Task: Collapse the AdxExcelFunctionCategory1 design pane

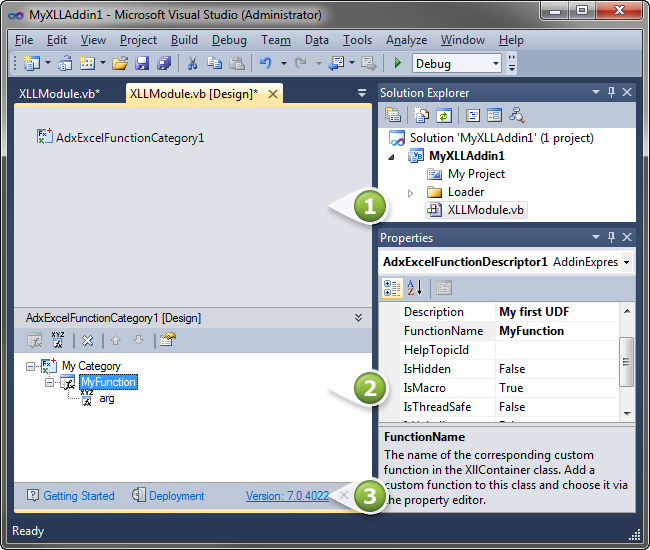Action: 359,318
